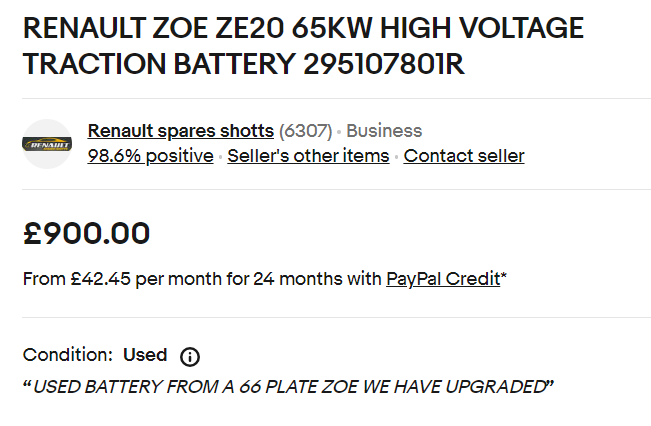
Task: Click the Renault seller logo thumbnail
Action: click(47, 144)
